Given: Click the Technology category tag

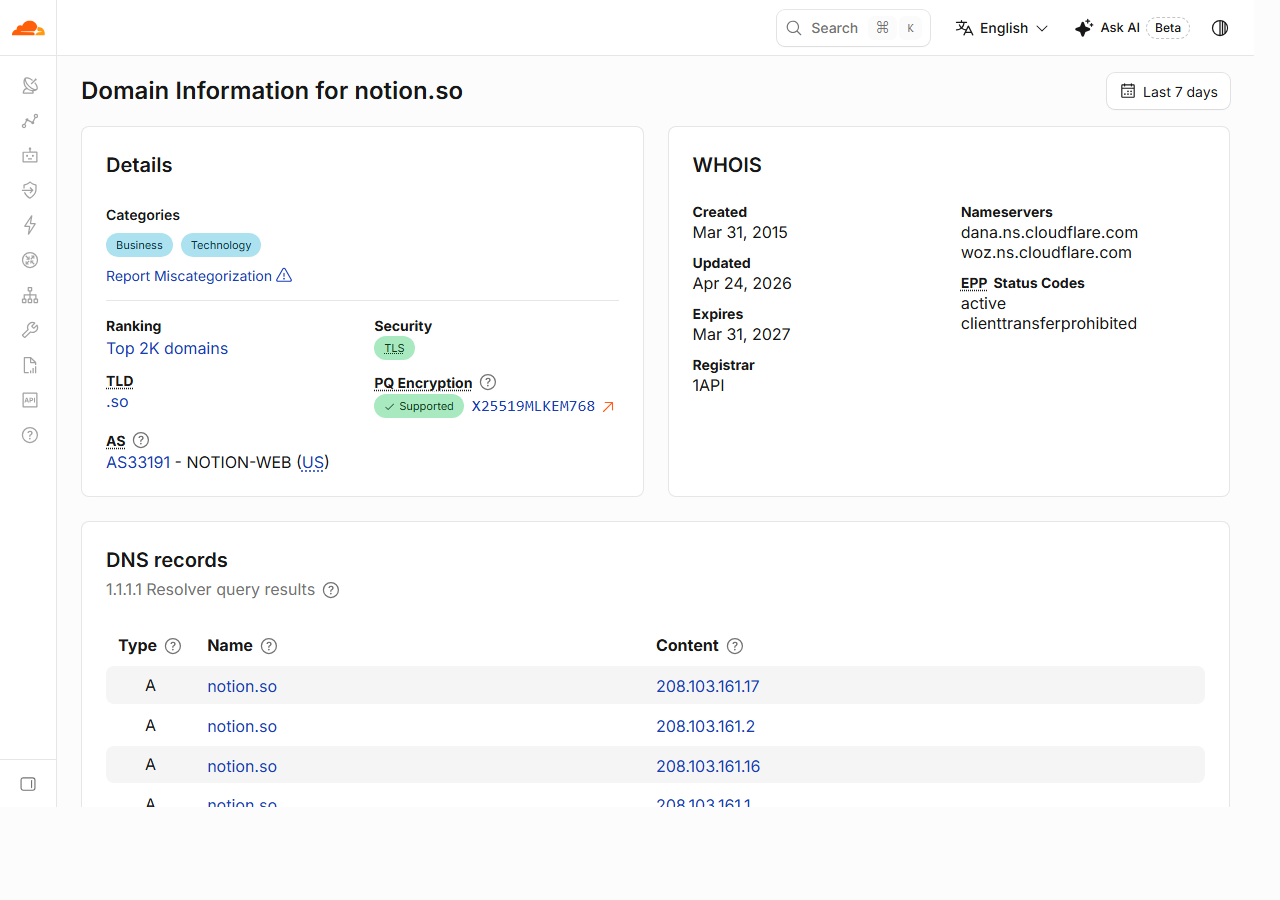Looking at the screenshot, I should (221, 245).
